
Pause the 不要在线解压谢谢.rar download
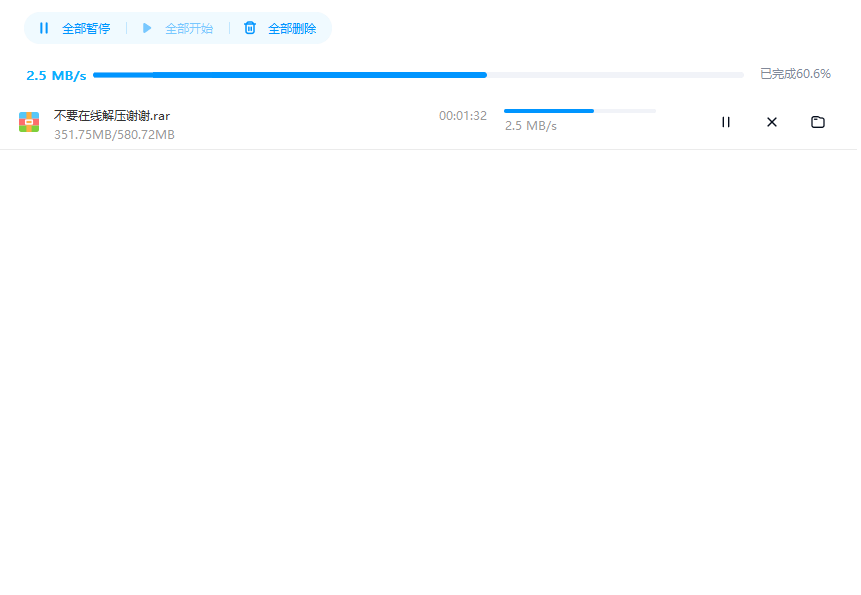tap(726, 122)
